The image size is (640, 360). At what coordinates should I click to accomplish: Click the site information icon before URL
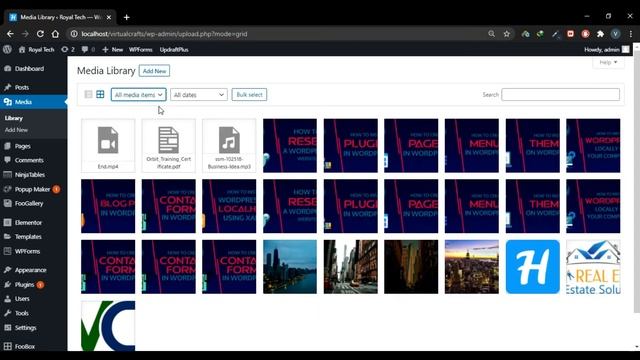pos(74,34)
